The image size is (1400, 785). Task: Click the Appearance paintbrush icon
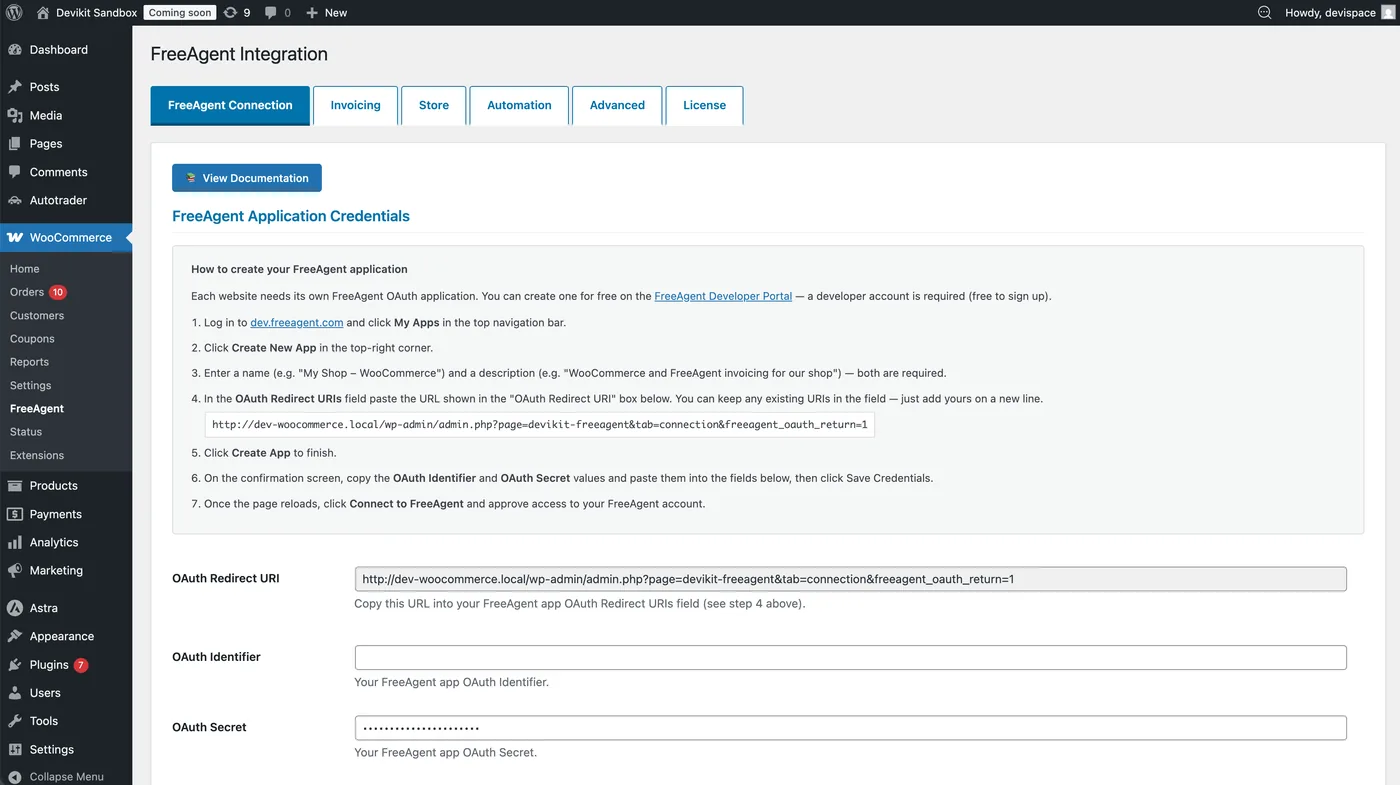[x=15, y=636]
